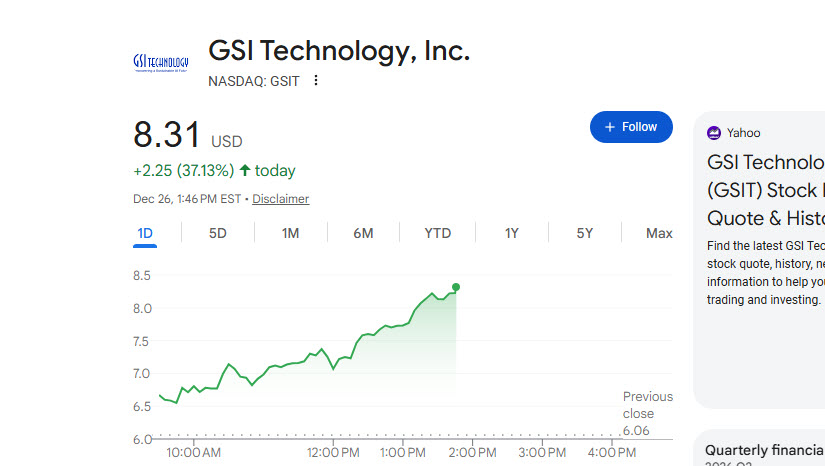Click the Yahoo source icon
This screenshot has height=466, width=825.
coord(714,133)
